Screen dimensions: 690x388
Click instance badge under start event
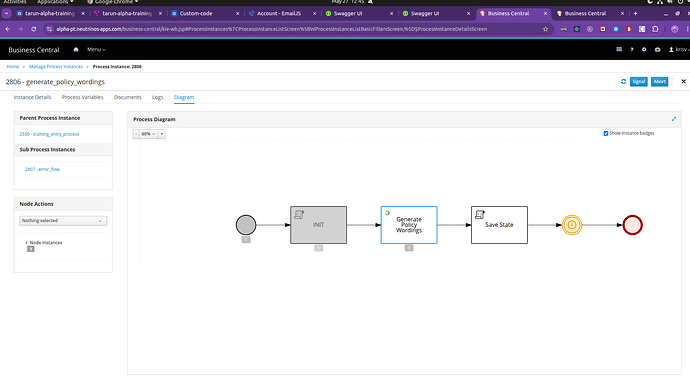246,240
